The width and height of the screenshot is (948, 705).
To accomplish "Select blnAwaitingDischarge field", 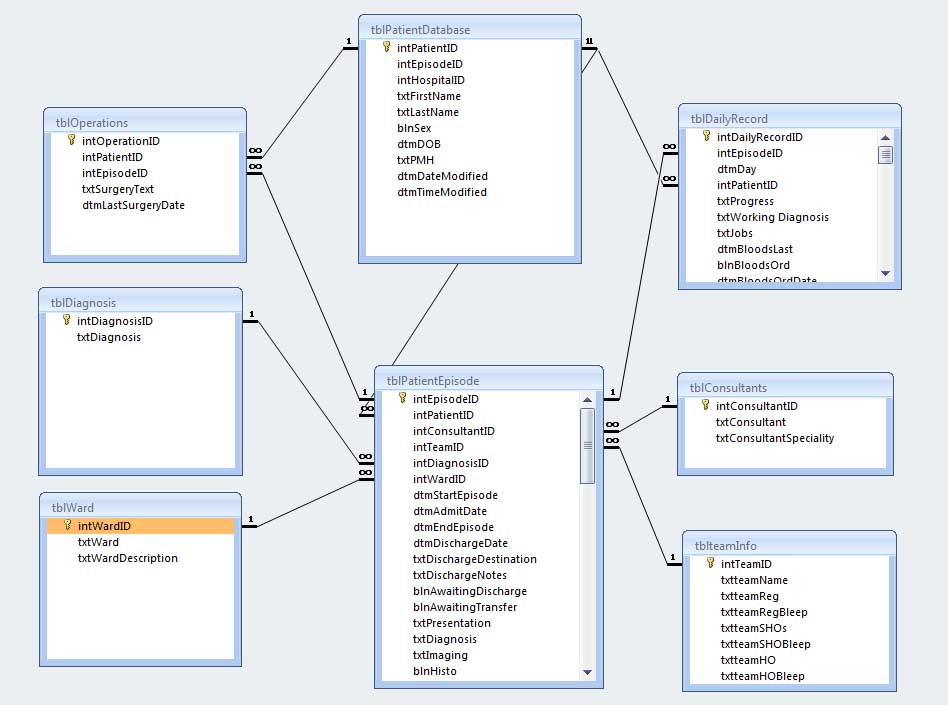I will pyautogui.click(x=470, y=591).
